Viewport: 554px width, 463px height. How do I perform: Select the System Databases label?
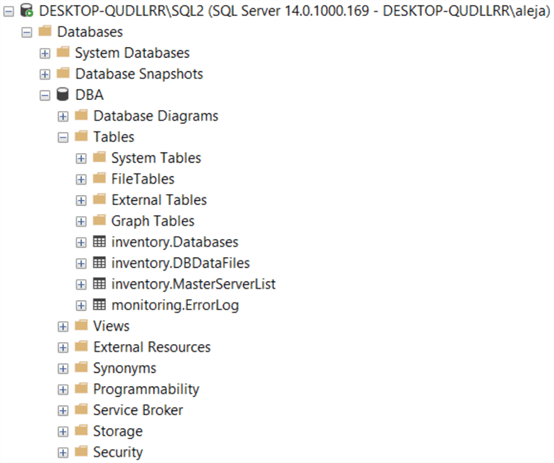point(132,53)
